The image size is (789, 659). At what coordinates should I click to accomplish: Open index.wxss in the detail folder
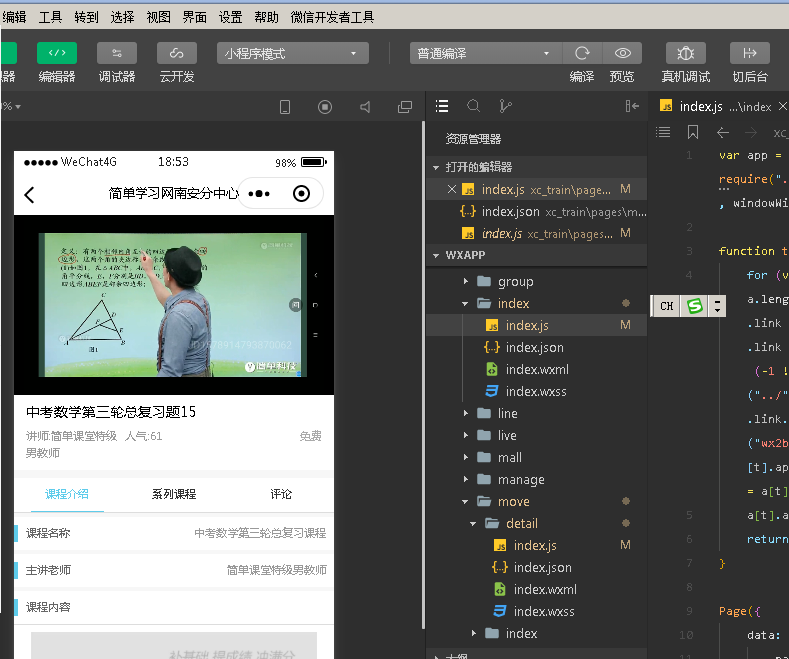536,611
